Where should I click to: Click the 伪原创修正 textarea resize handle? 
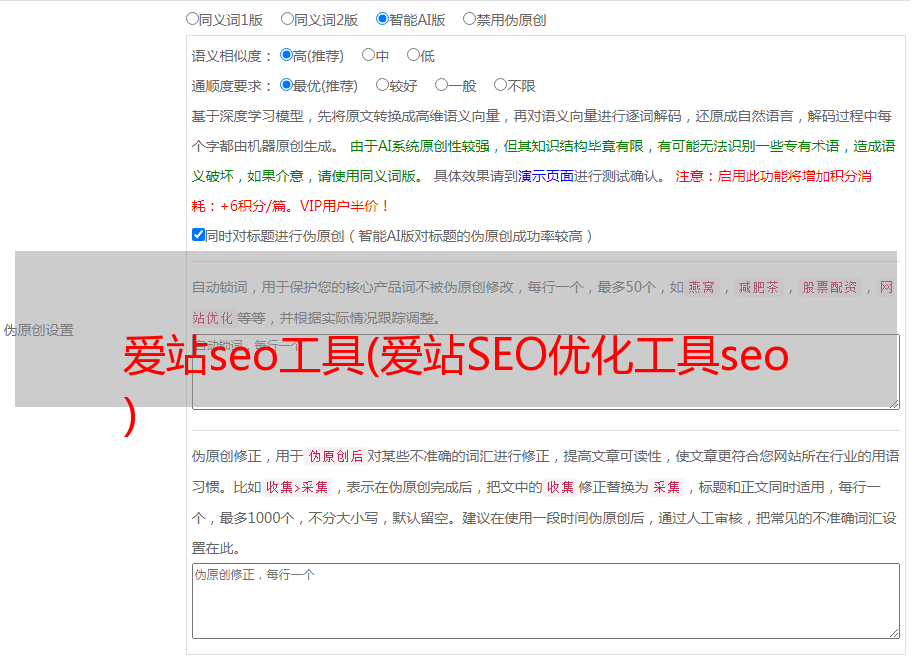894,634
